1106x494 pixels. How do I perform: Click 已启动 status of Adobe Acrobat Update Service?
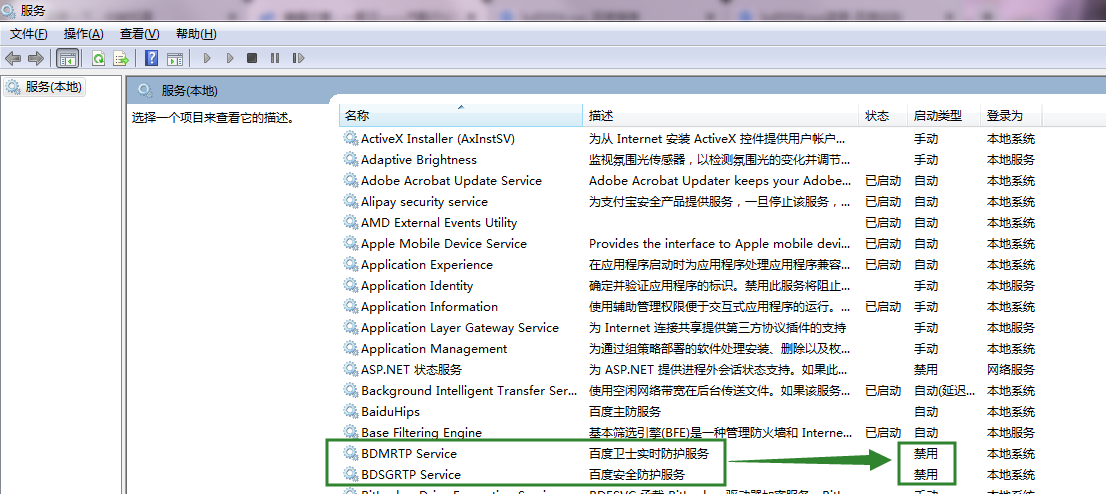pos(883,181)
